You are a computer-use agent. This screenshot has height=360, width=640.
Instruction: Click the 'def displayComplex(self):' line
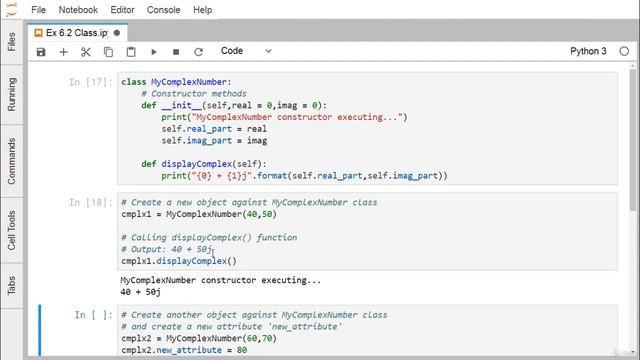pos(204,164)
